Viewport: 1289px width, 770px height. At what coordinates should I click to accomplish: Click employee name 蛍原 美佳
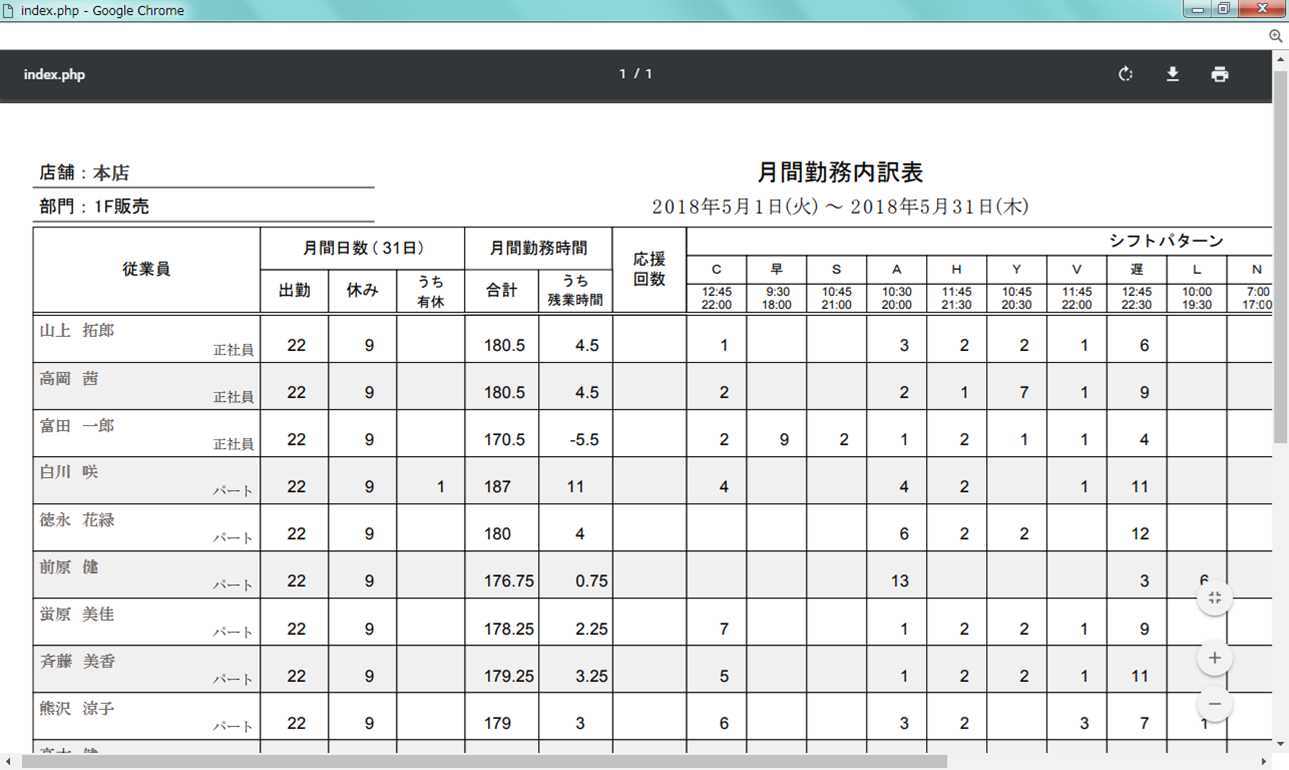coord(77,614)
